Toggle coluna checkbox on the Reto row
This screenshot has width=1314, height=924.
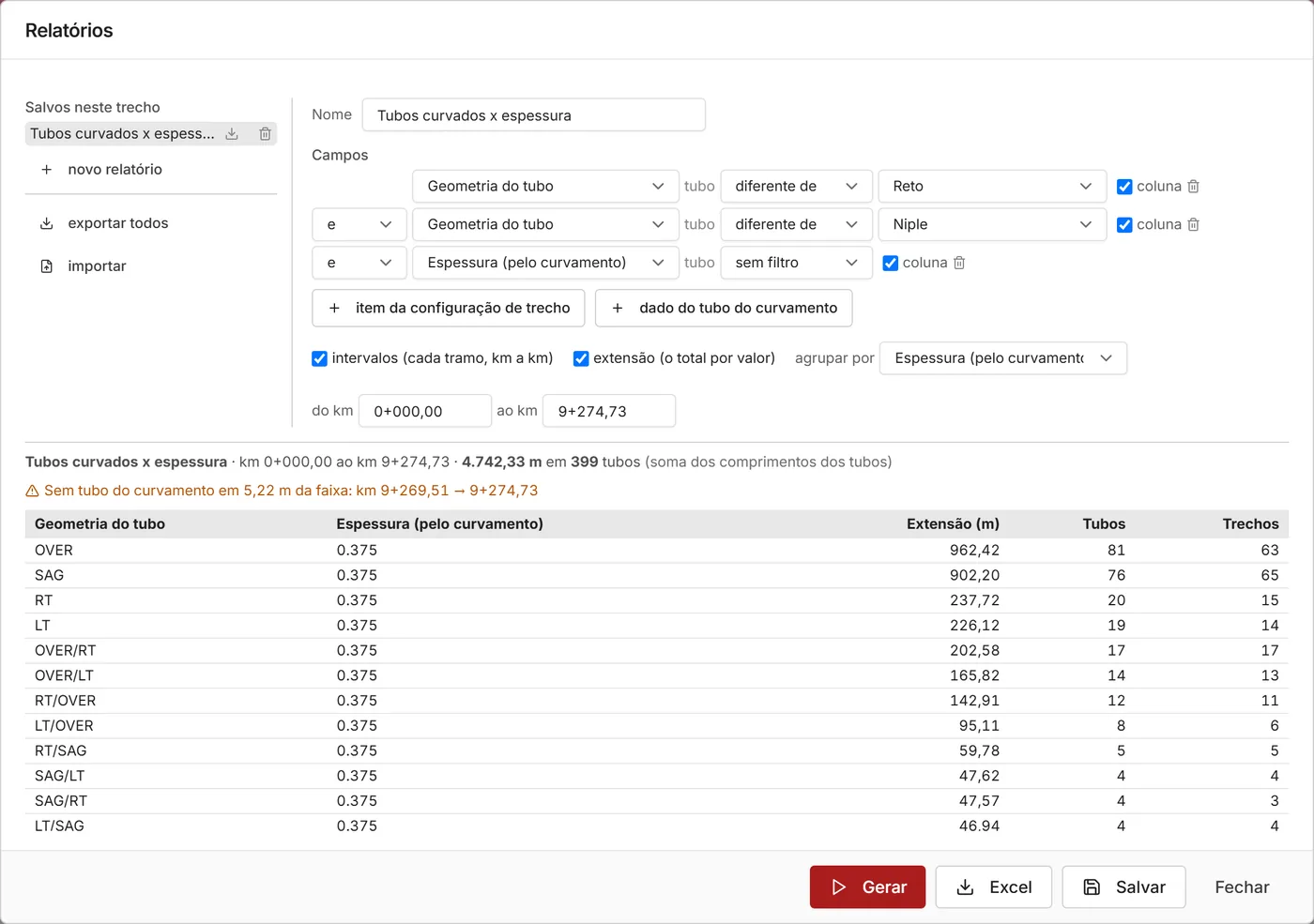click(1124, 187)
